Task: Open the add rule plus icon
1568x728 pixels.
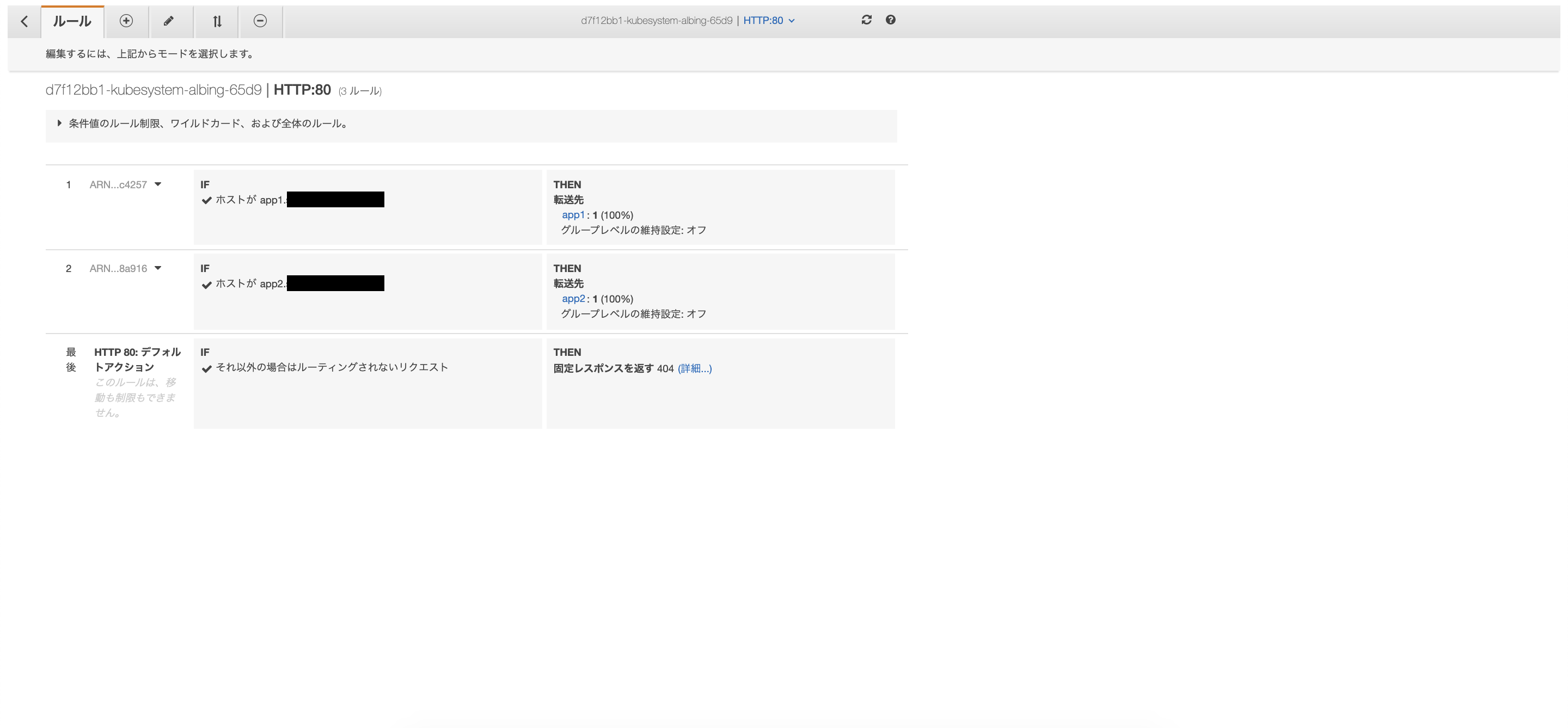Action: click(126, 21)
